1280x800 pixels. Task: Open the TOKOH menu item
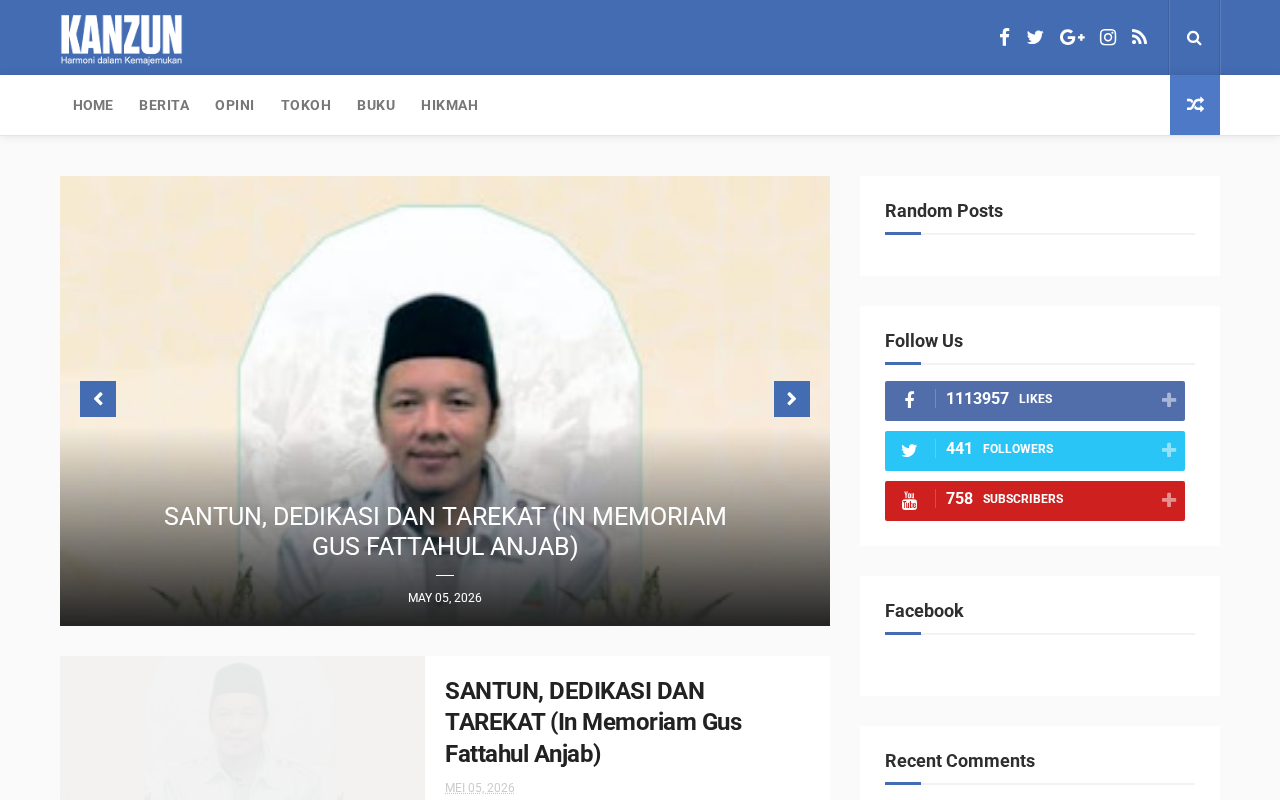point(306,105)
